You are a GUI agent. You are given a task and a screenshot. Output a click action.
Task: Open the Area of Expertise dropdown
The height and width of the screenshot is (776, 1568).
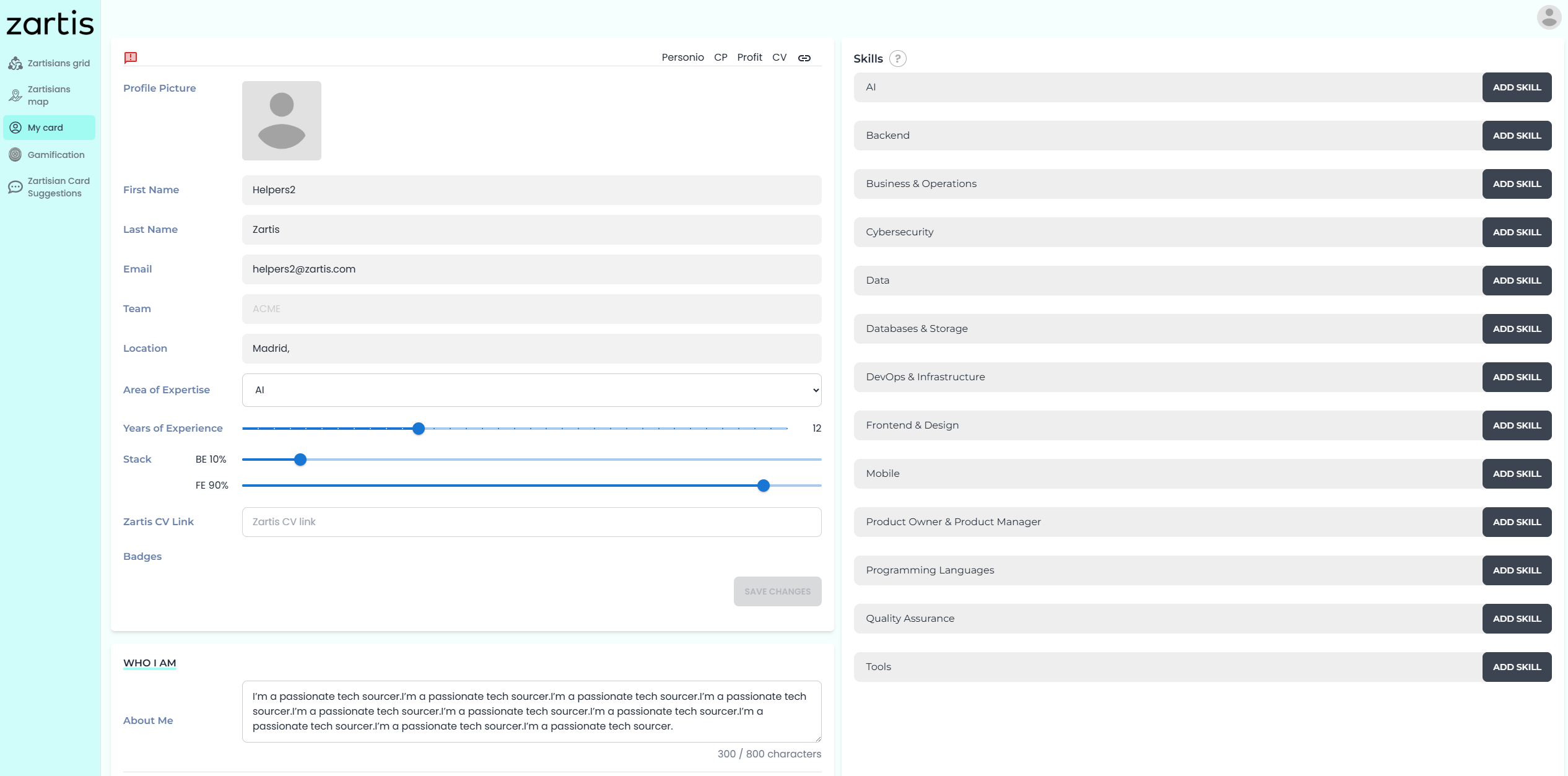click(x=532, y=390)
